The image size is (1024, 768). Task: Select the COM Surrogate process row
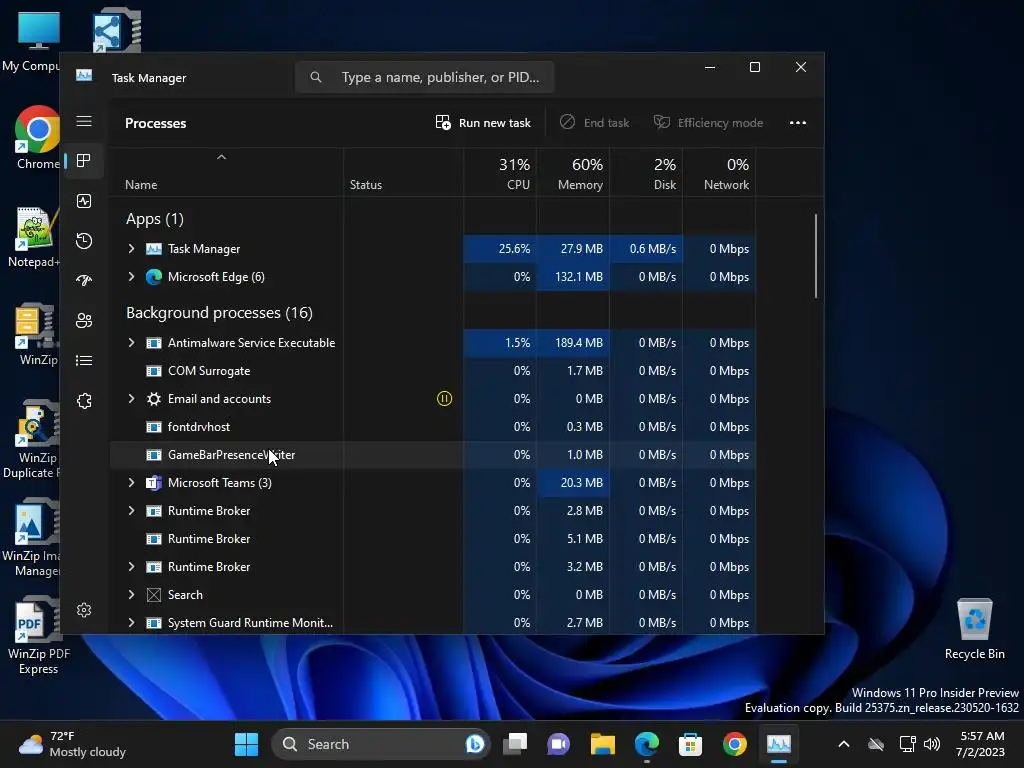point(433,371)
